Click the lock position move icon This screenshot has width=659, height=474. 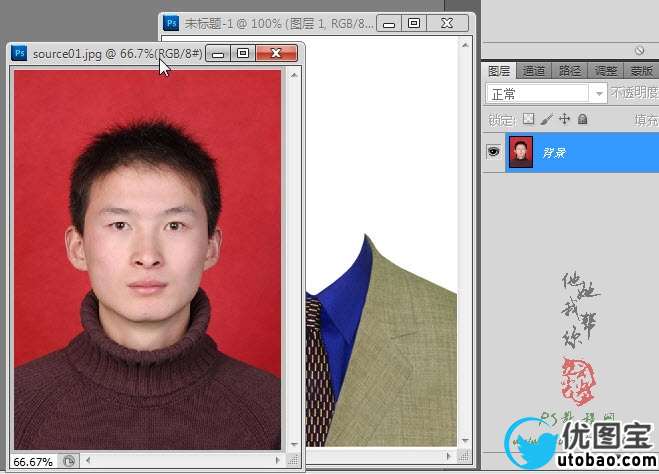pyautogui.click(x=564, y=119)
